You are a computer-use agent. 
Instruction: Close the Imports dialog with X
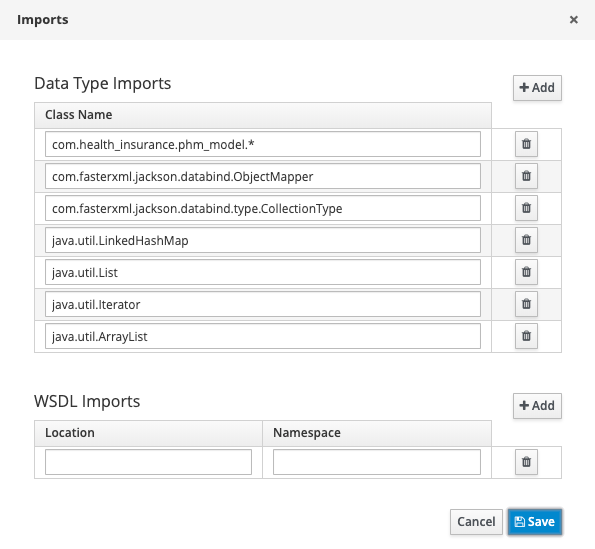click(x=574, y=20)
